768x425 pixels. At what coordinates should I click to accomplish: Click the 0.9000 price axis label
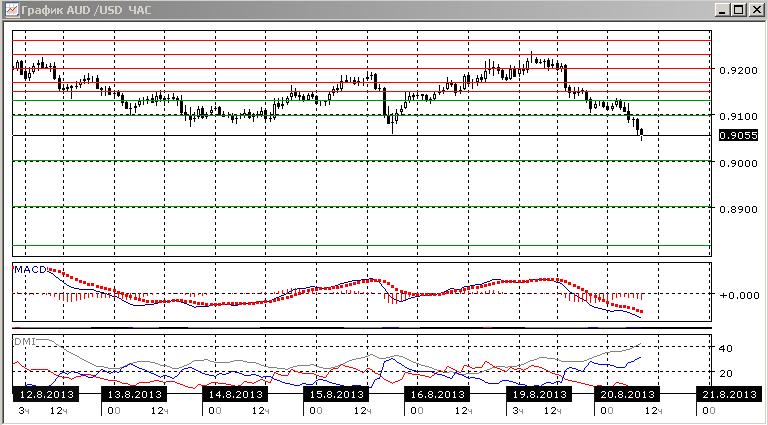[x=738, y=163]
